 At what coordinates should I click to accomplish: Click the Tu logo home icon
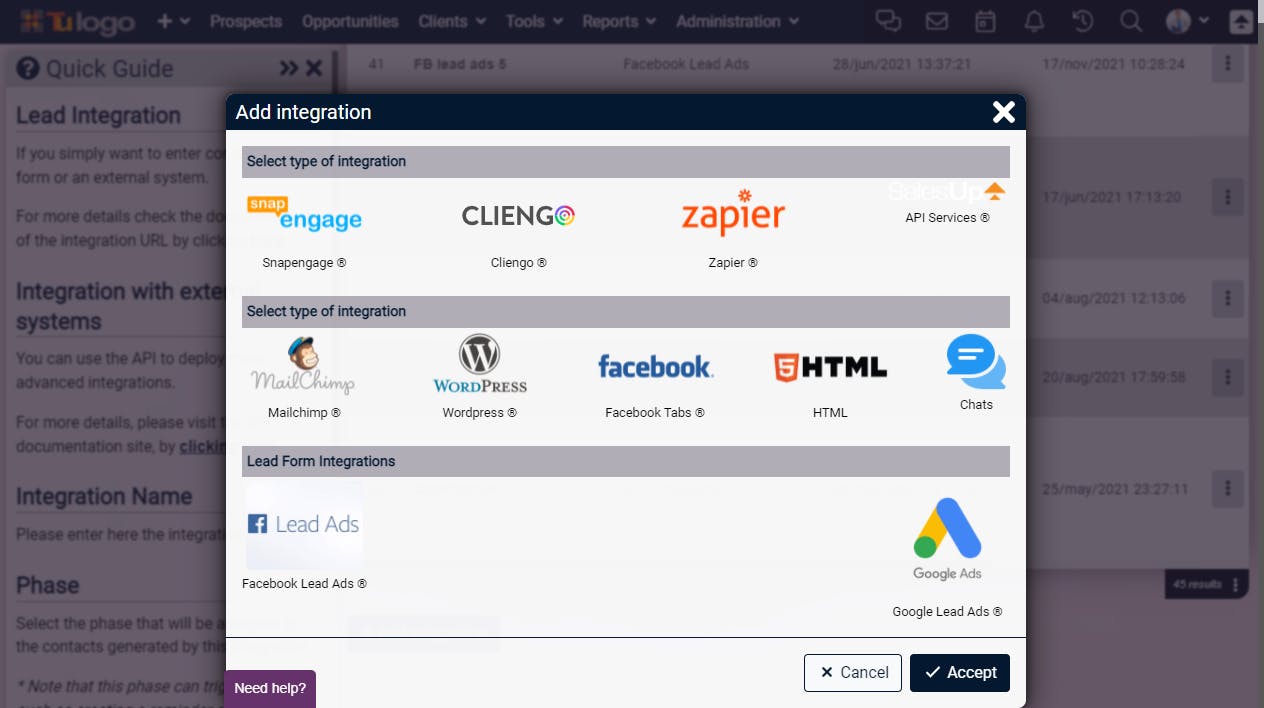pos(76,22)
